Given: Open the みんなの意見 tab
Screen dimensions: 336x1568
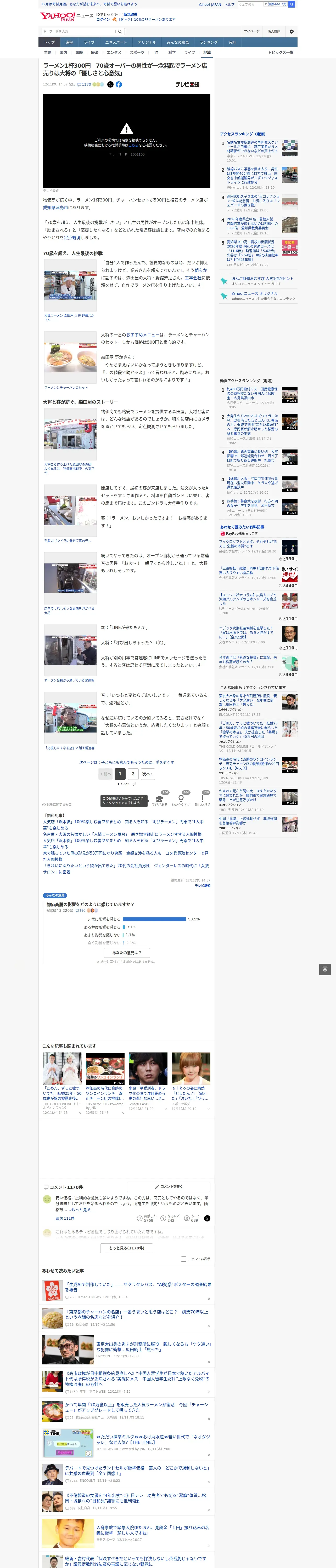Looking at the screenshot, I should 178,43.
